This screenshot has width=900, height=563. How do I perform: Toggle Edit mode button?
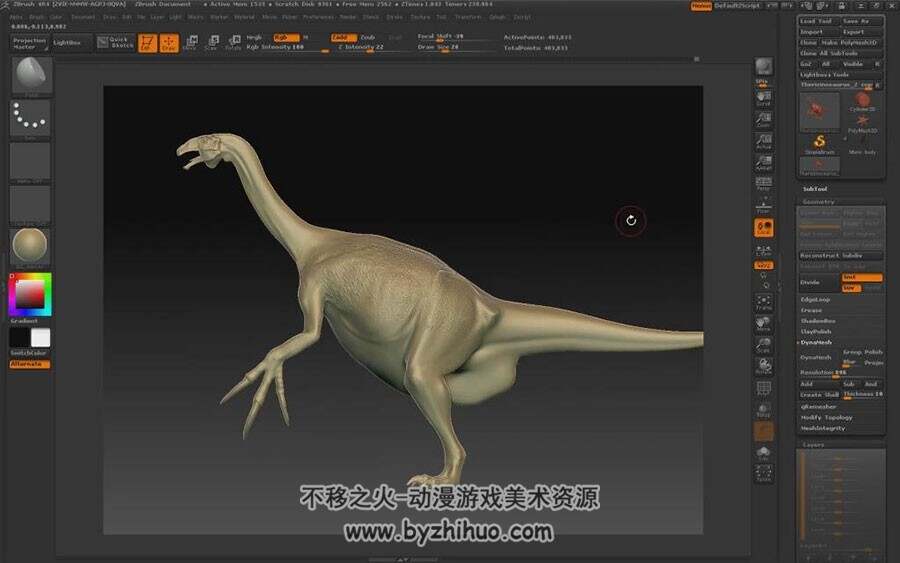pyautogui.click(x=148, y=42)
